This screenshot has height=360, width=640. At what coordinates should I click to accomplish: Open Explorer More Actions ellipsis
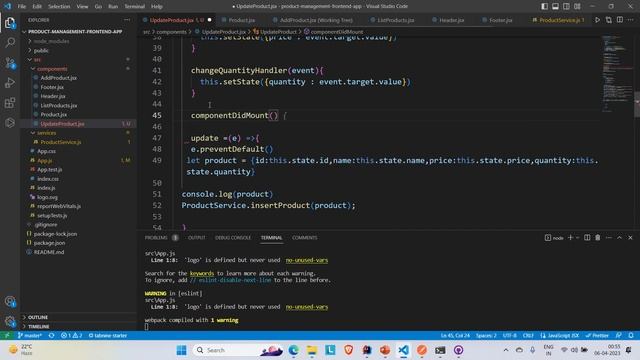pyautogui.click(x=127, y=20)
